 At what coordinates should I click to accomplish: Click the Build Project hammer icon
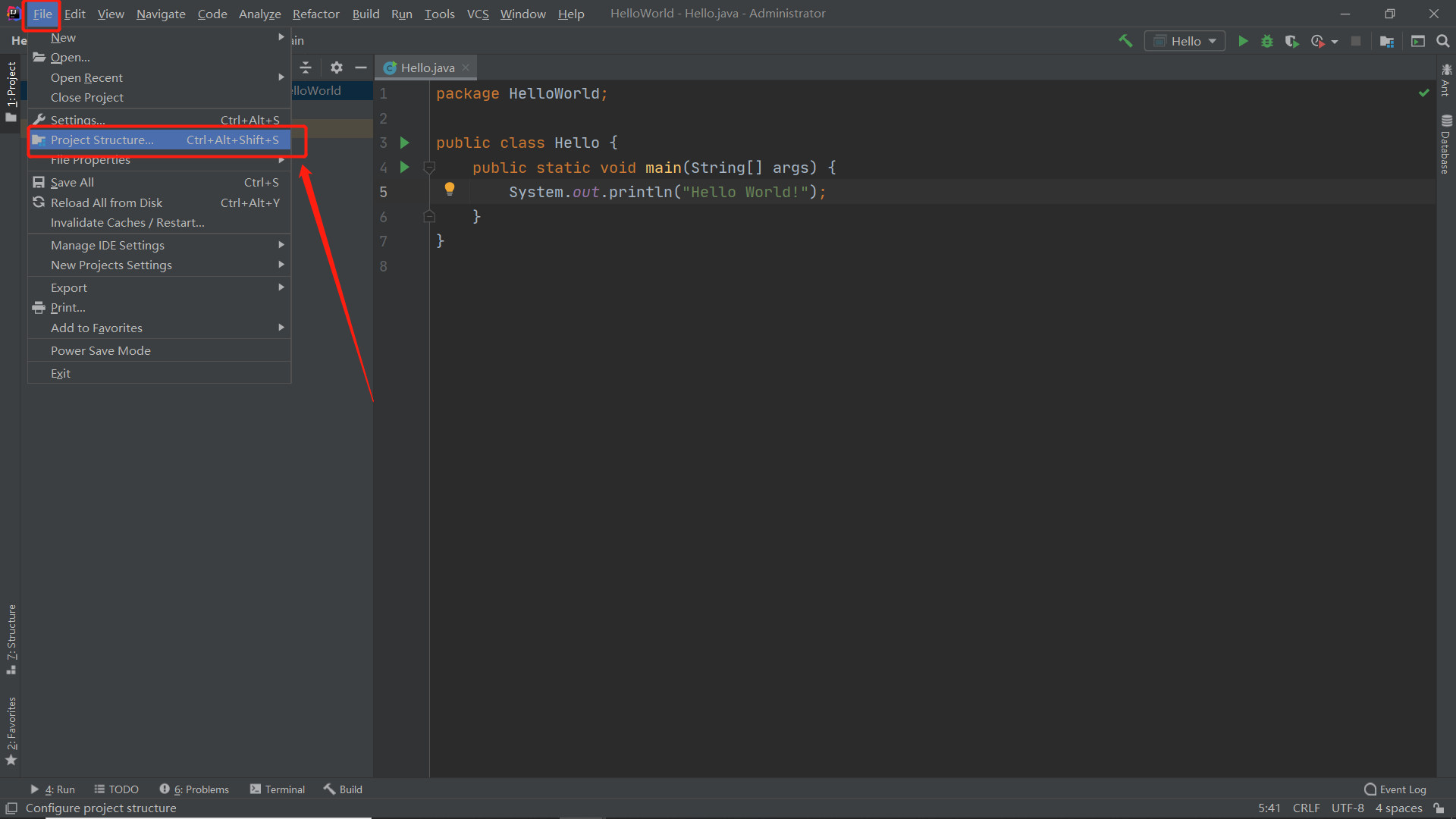[1125, 41]
